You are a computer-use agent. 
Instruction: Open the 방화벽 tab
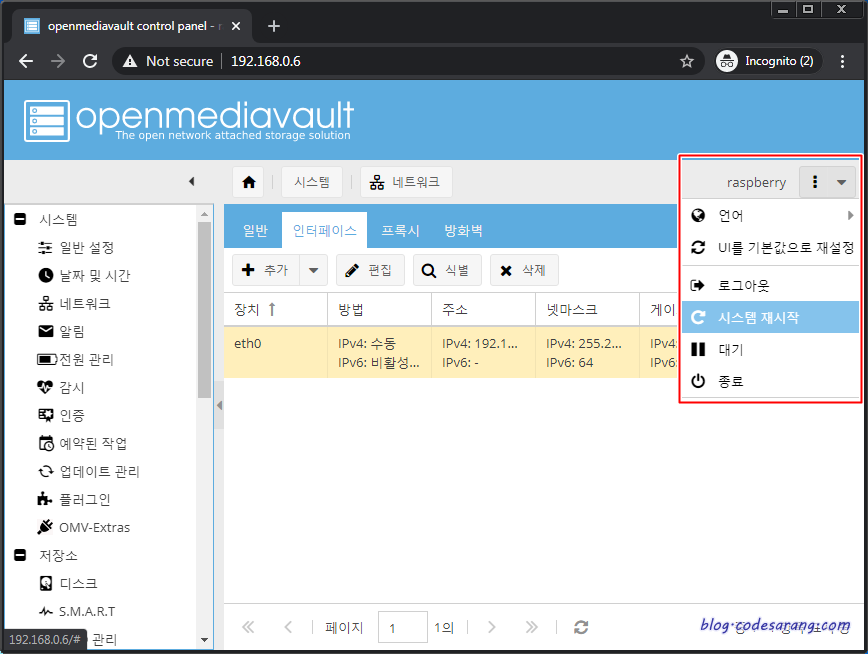point(463,230)
